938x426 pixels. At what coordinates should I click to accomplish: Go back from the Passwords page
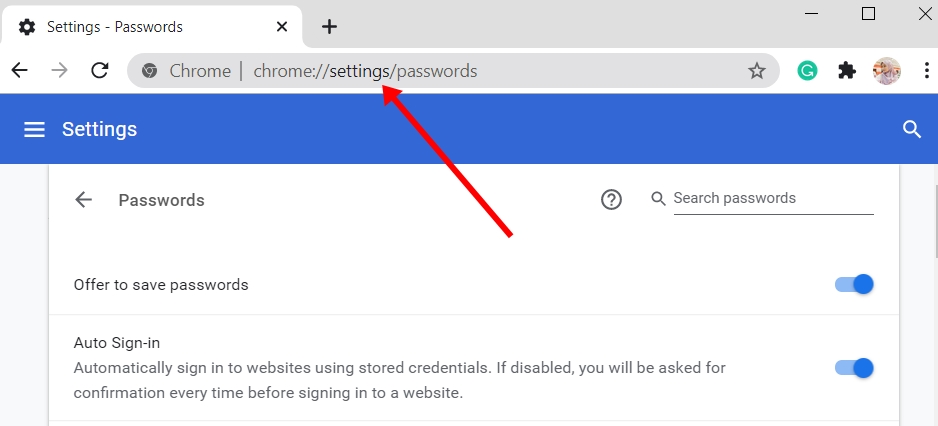point(84,200)
